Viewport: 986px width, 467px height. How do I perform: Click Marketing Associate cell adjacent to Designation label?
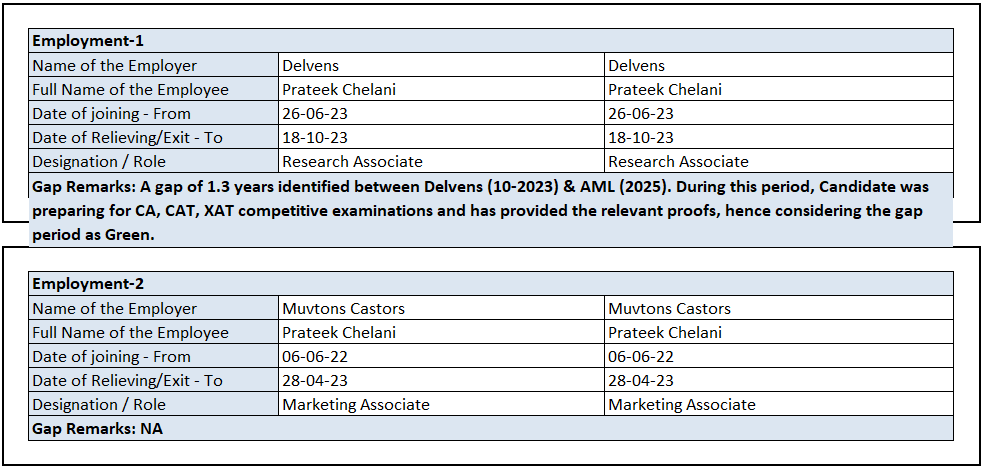(356, 405)
